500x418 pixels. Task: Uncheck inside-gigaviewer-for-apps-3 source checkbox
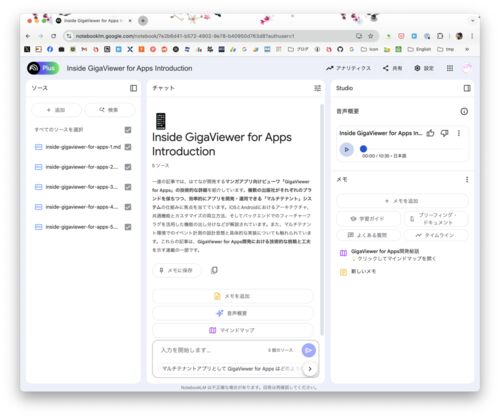128,187
